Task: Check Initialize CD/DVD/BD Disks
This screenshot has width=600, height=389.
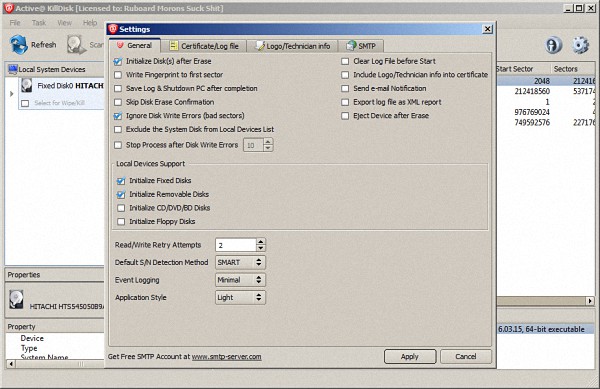Action: click(x=121, y=208)
